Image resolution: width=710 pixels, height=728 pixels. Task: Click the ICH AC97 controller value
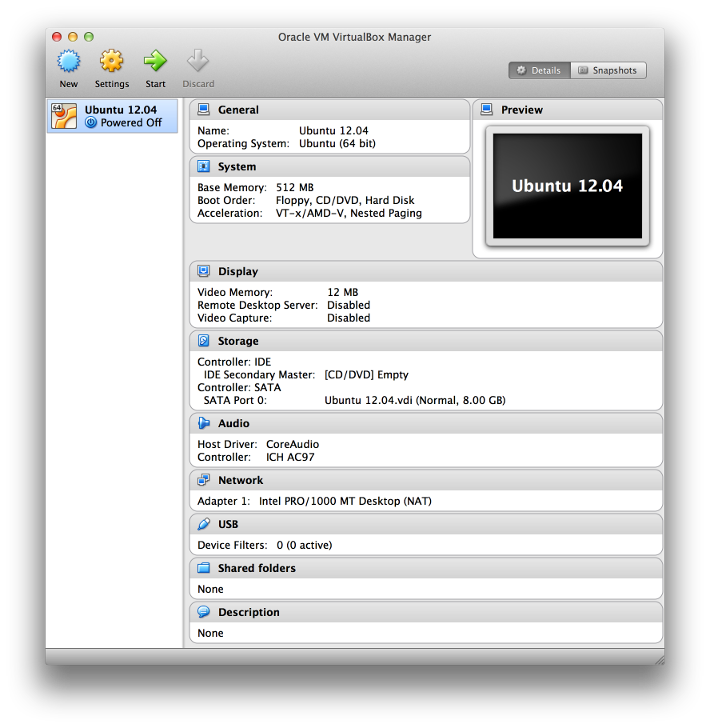click(x=290, y=457)
